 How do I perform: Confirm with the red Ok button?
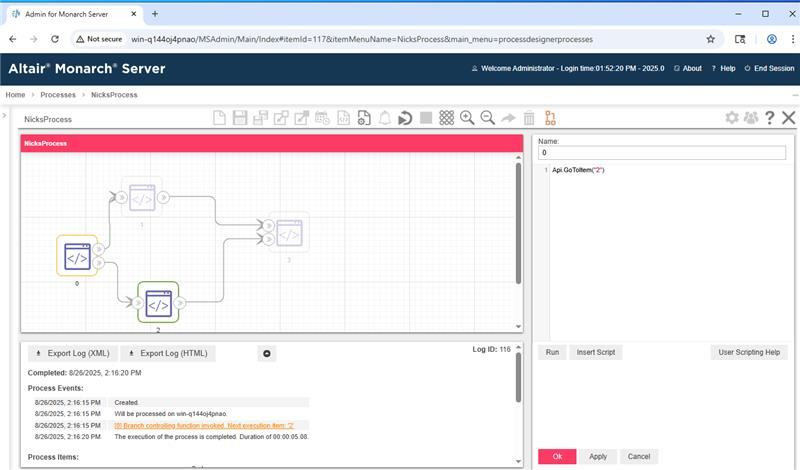[557, 456]
